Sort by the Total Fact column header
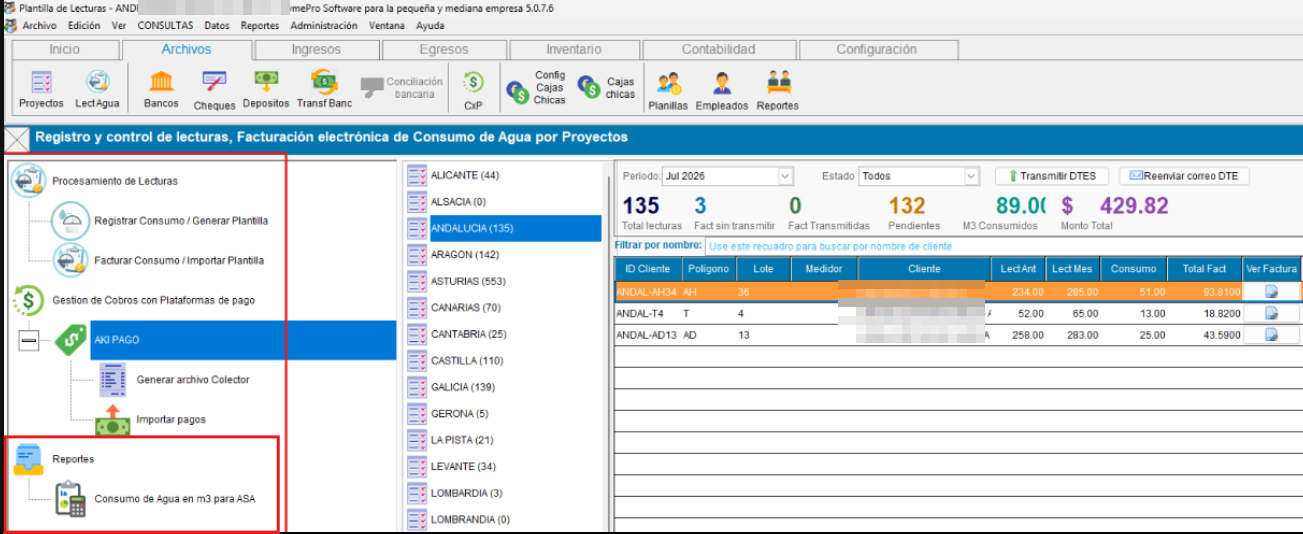Image resolution: width=1303 pixels, height=534 pixels. coord(1203,269)
